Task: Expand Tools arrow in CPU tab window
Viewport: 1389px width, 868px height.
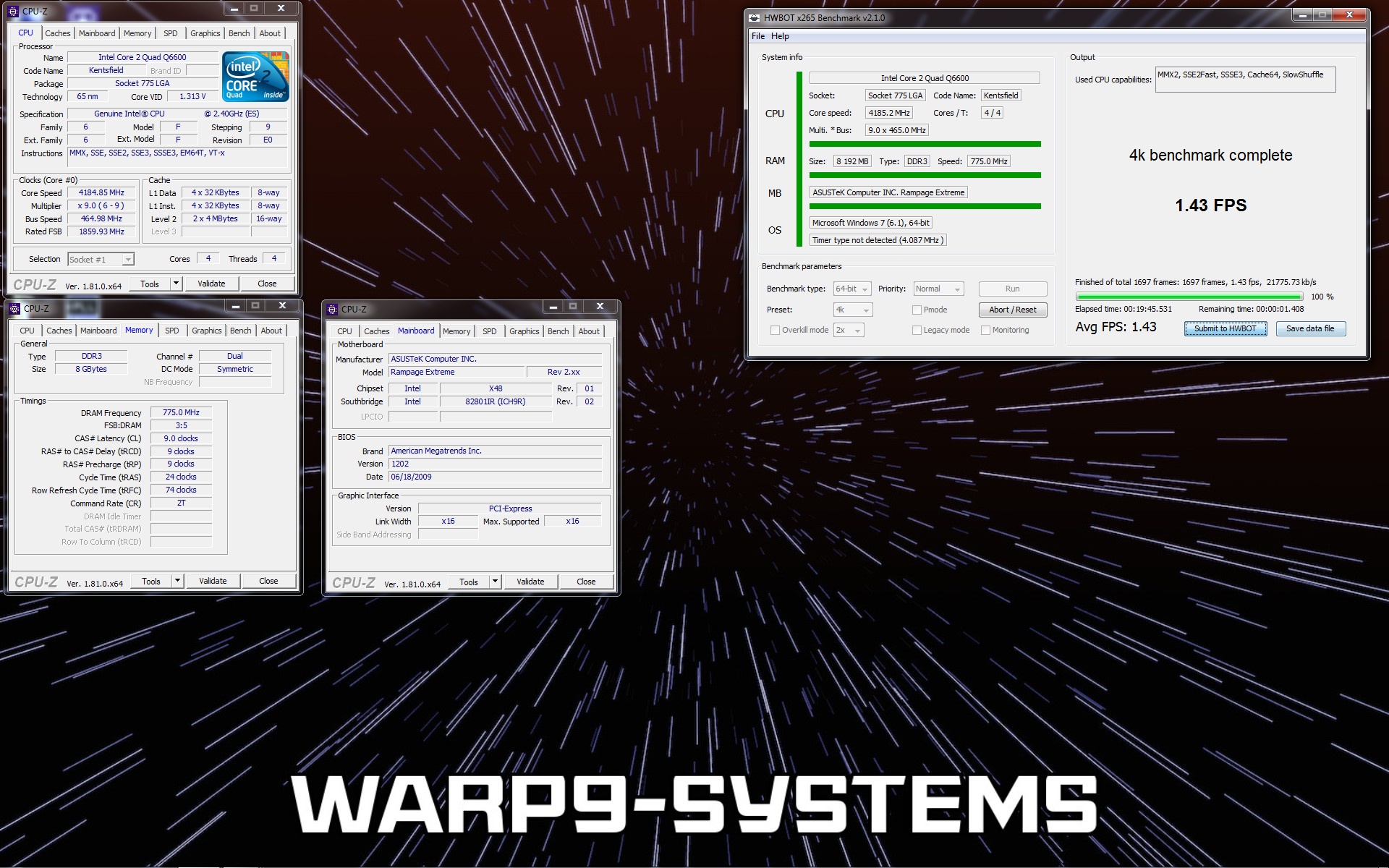Action: (176, 284)
